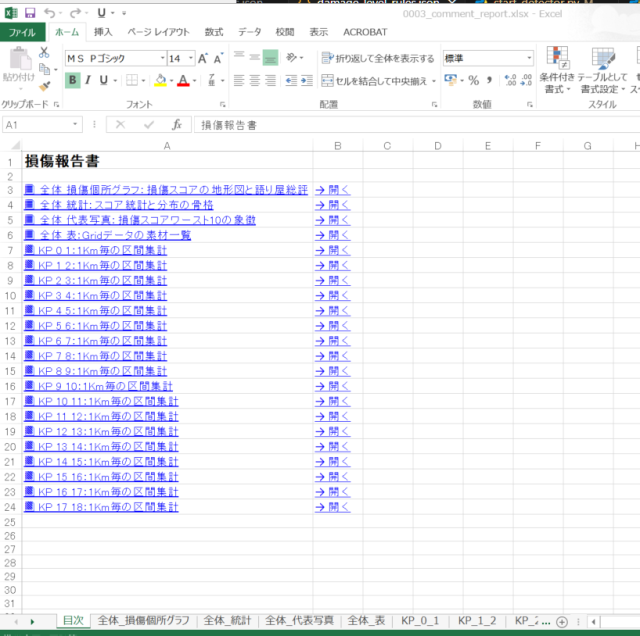Click the Cut scissors icon

click(44, 52)
